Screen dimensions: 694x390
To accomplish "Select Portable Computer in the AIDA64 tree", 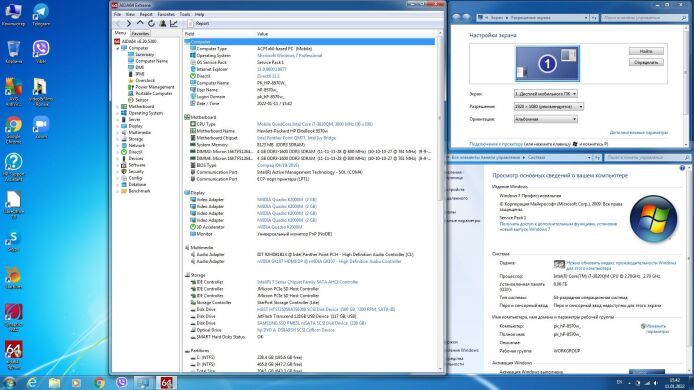I will 154,93.
